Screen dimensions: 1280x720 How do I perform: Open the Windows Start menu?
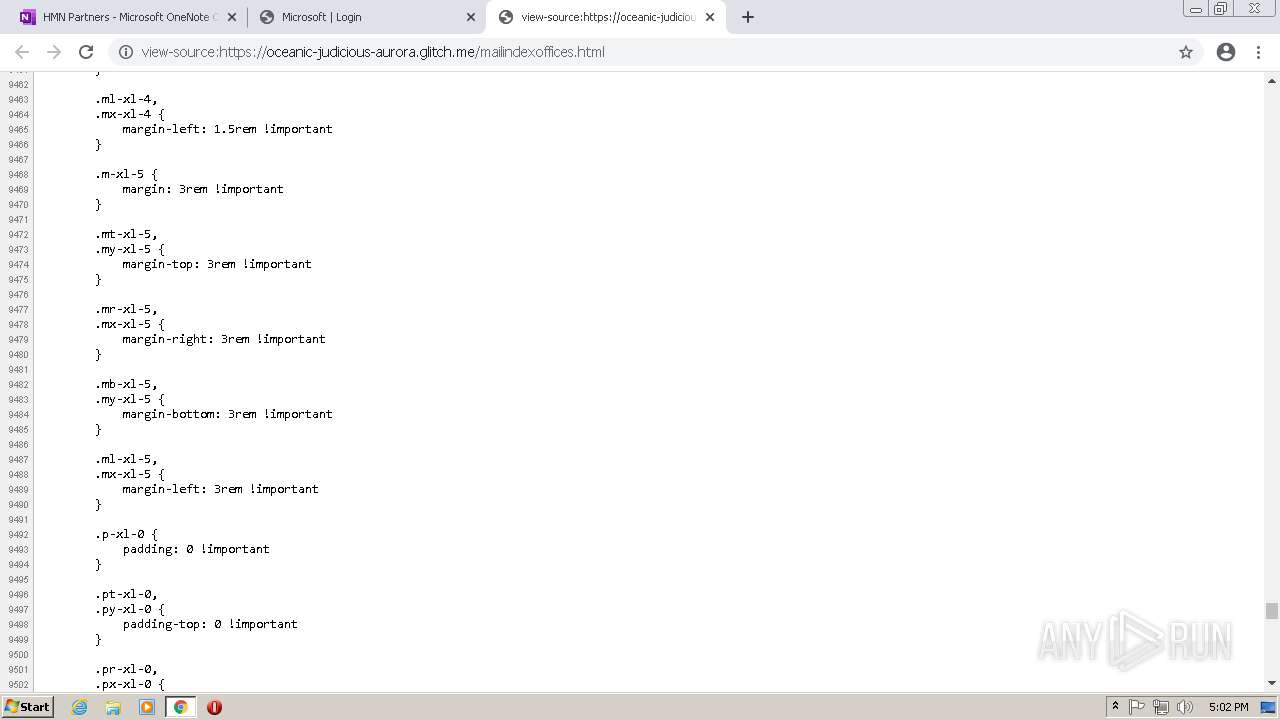click(27, 706)
